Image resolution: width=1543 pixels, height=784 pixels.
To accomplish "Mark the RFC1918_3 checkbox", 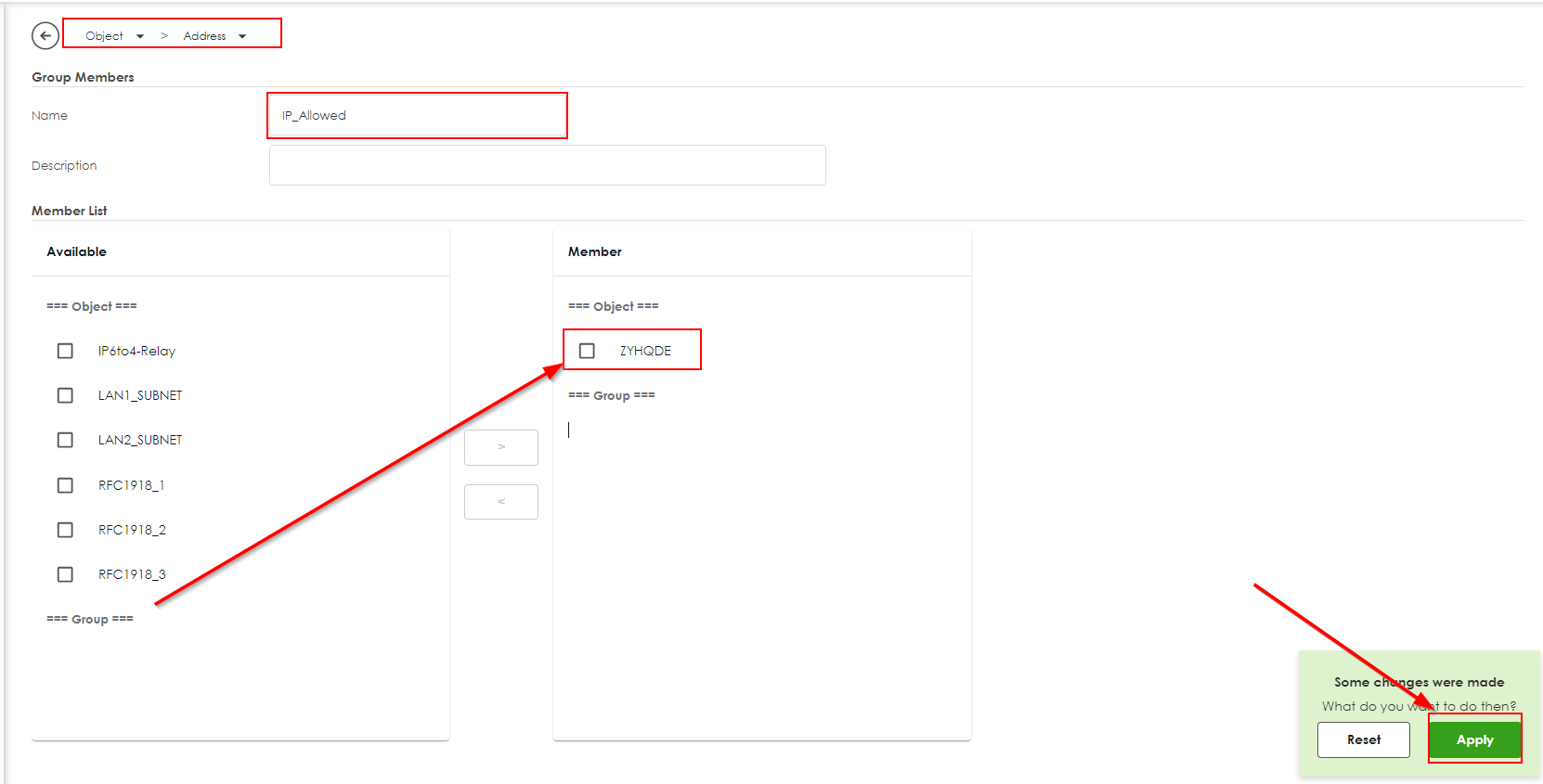I will point(65,574).
